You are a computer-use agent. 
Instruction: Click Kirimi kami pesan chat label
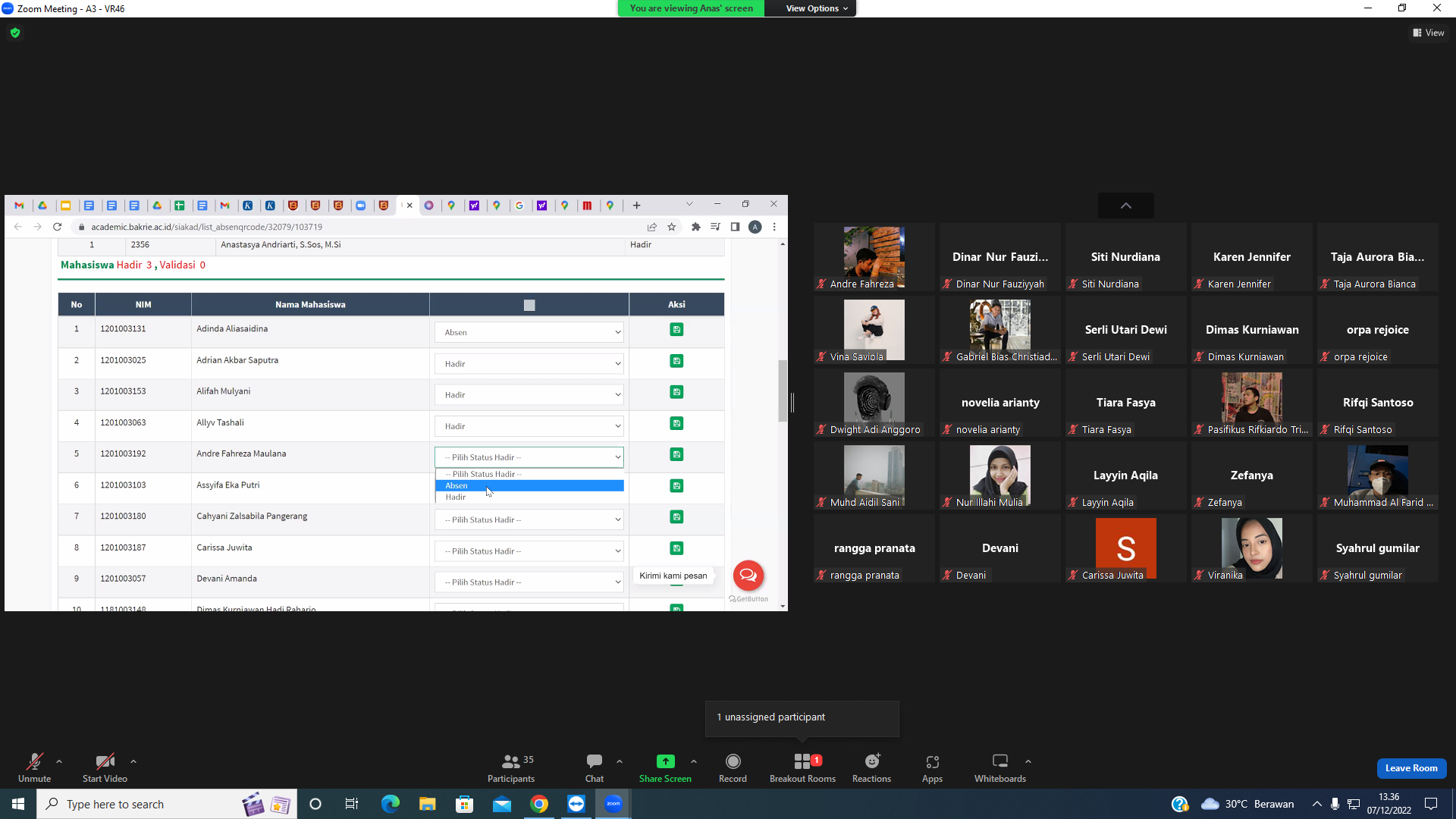(x=673, y=576)
